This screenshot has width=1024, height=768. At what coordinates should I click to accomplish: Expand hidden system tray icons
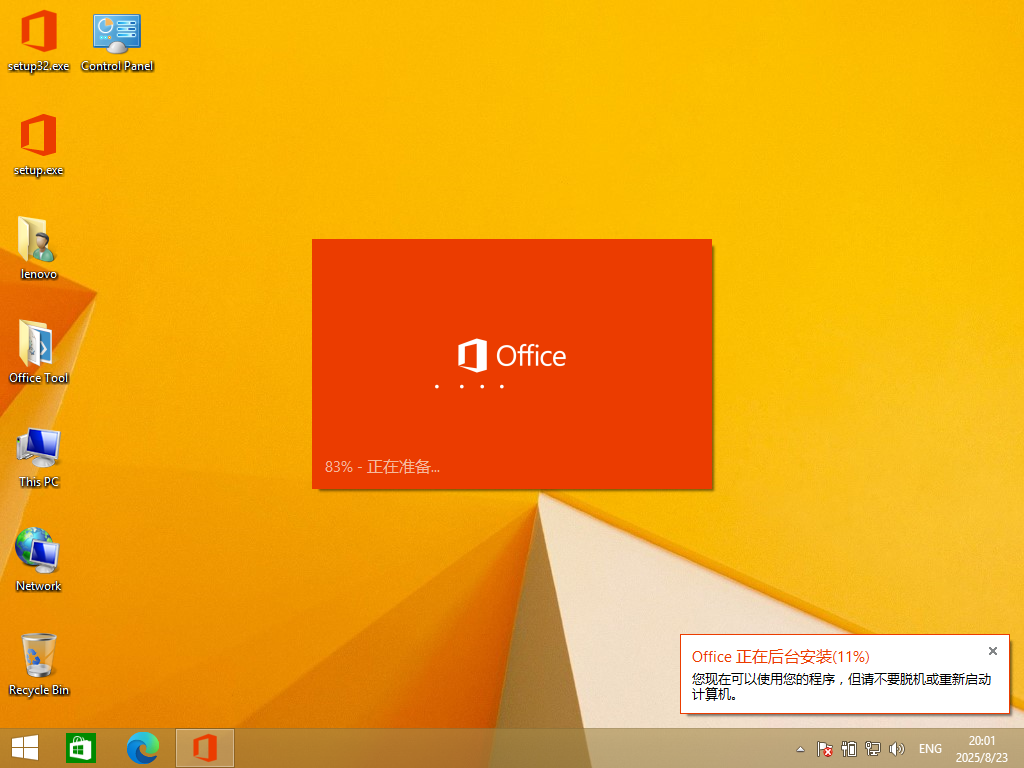[800, 749]
